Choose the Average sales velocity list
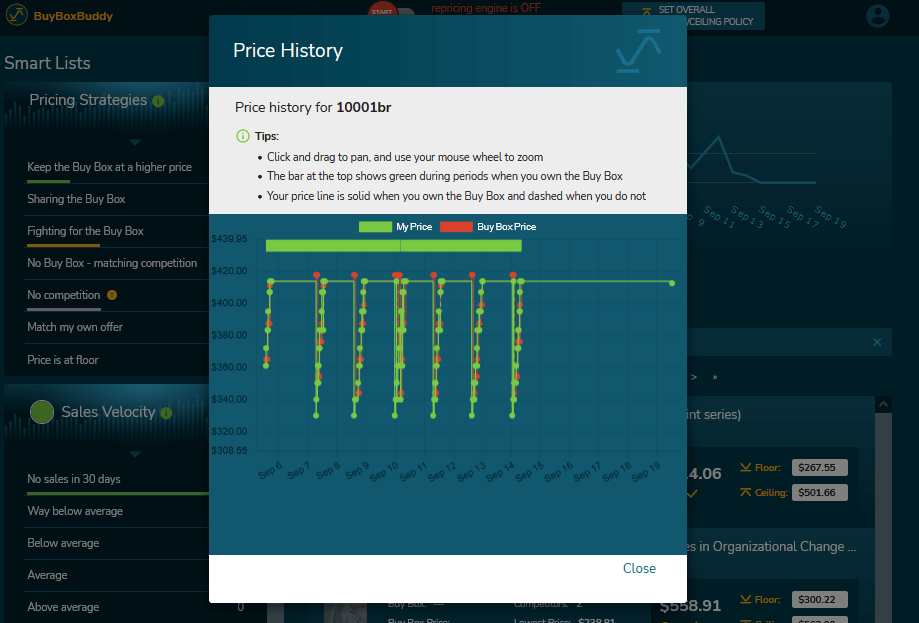The image size is (919, 623). 47,575
